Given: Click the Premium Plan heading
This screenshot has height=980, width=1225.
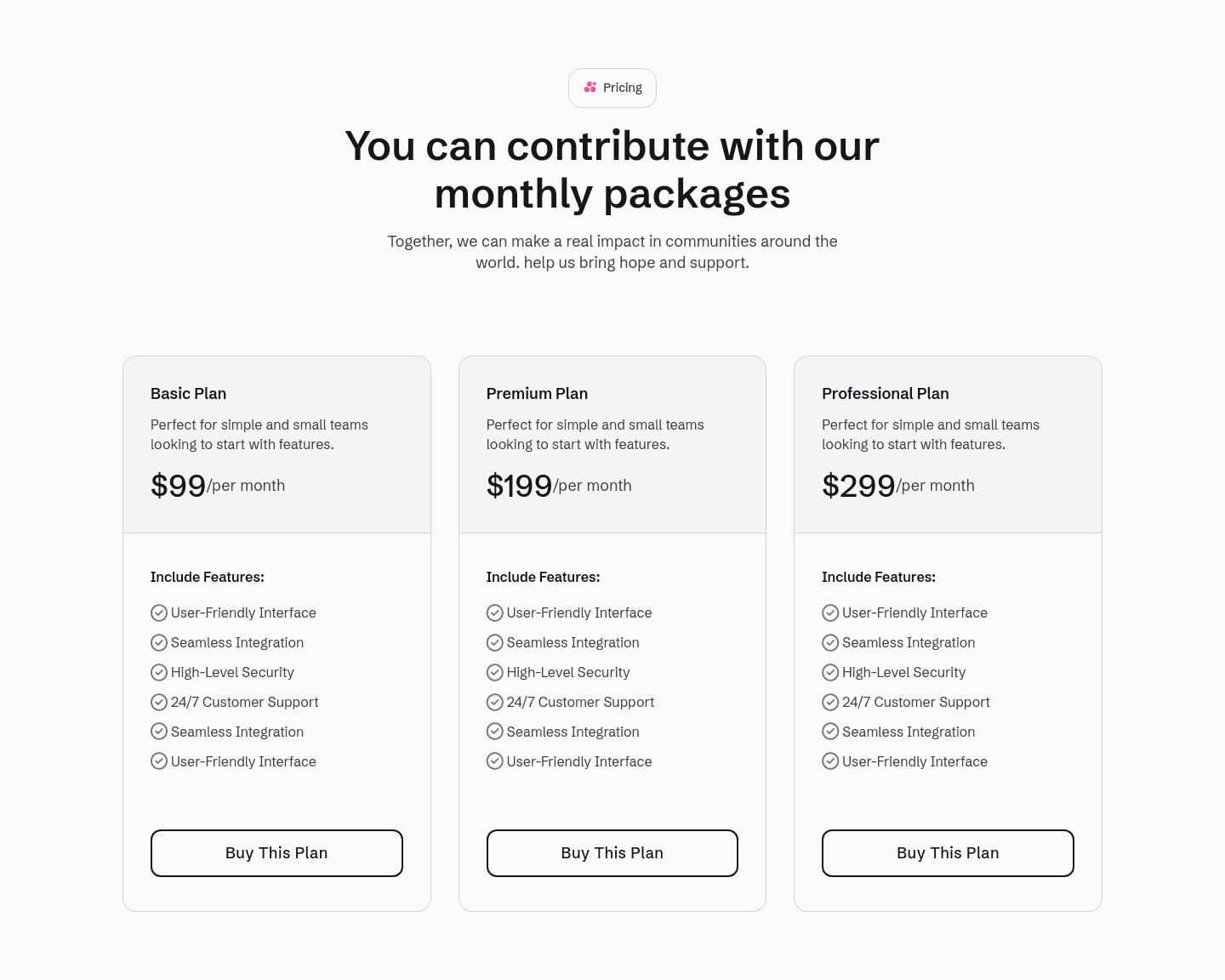Looking at the screenshot, I should (x=537, y=393).
